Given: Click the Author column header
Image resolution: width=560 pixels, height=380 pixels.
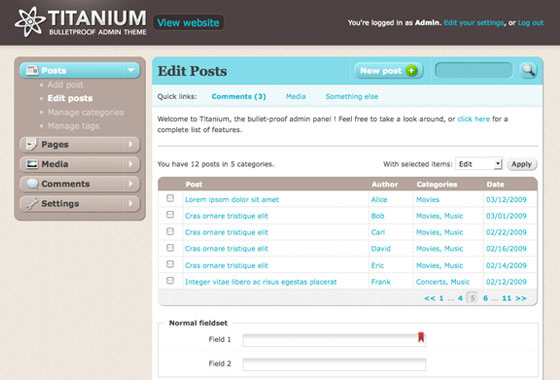Looking at the screenshot, I should [385, 184].
